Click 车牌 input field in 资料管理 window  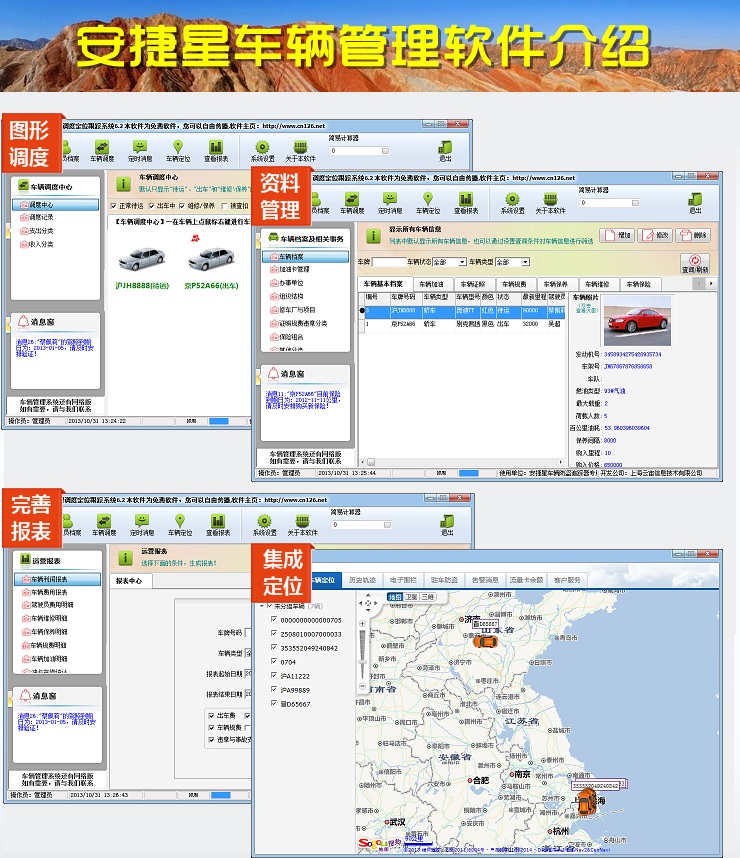tap(389, 262)
